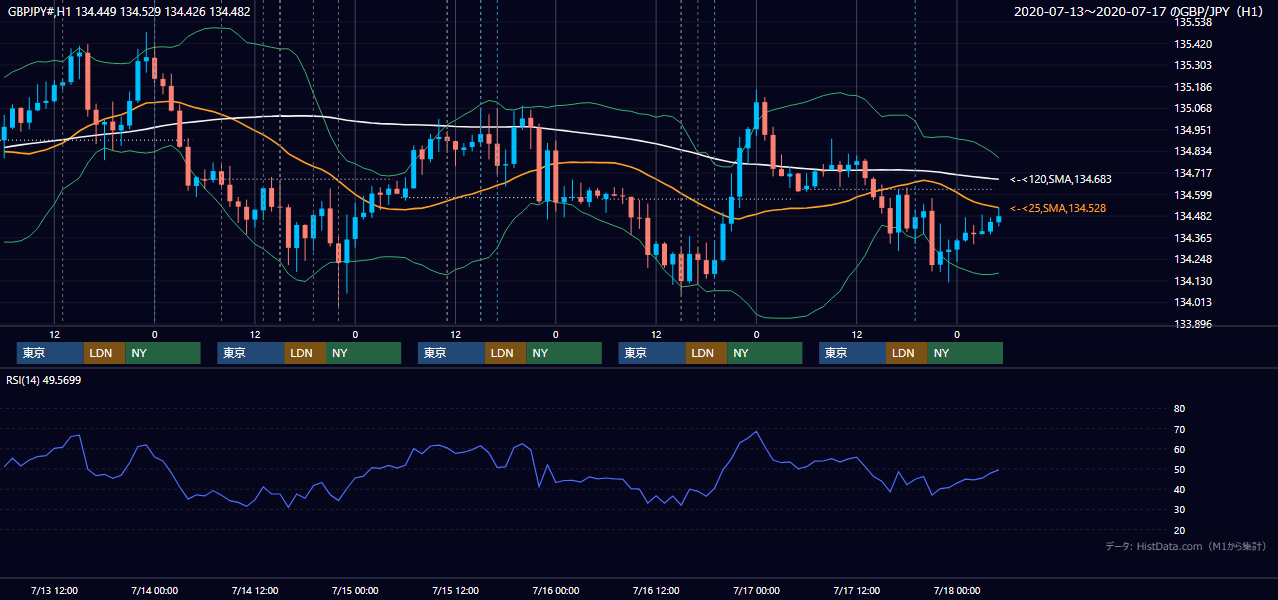Screen dimensions: 1278x600
Task: Select the 7/15 12:00 time axis label
Action: point(455,590)
